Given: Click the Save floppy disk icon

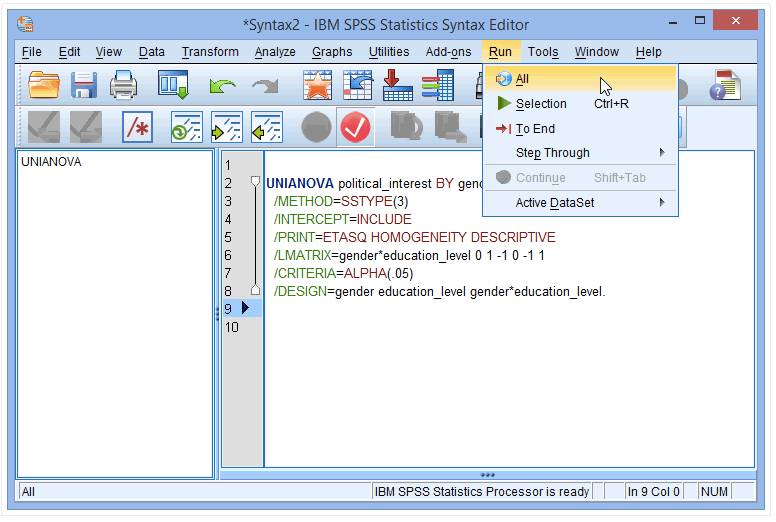Looking at the screenshot, I should point(84,85).
